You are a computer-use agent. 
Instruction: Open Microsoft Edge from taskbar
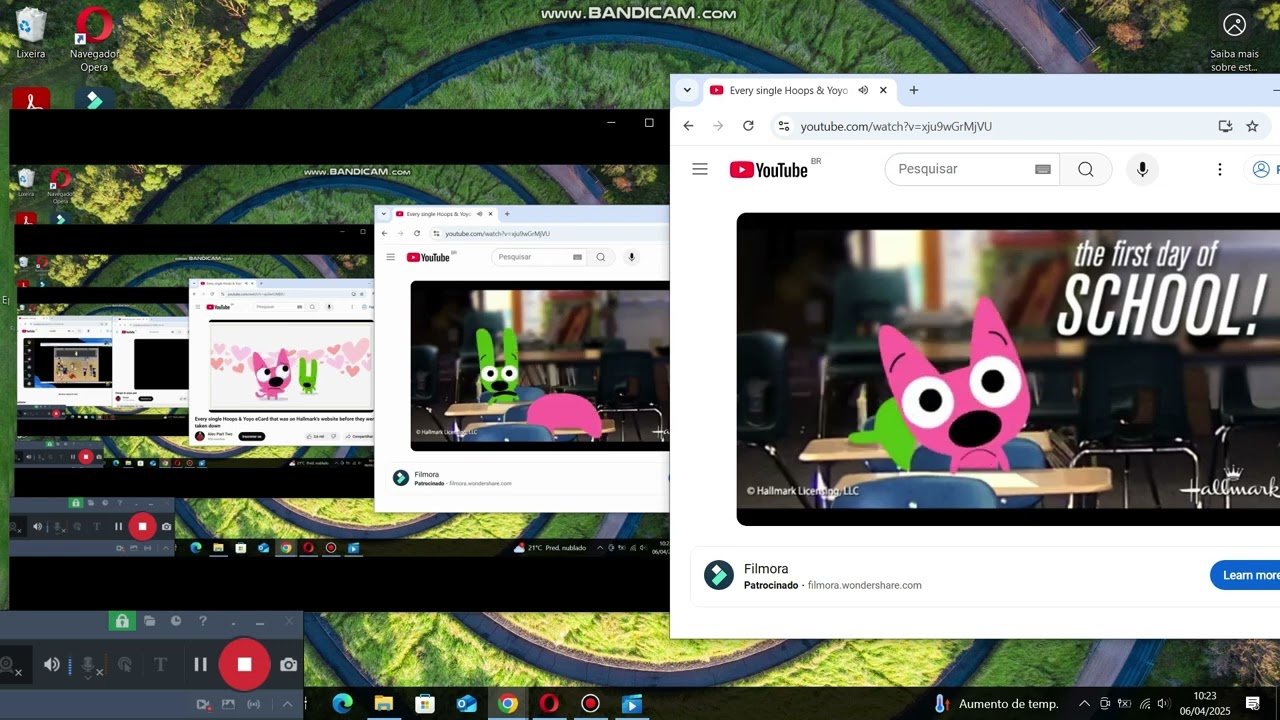[342, 704]
